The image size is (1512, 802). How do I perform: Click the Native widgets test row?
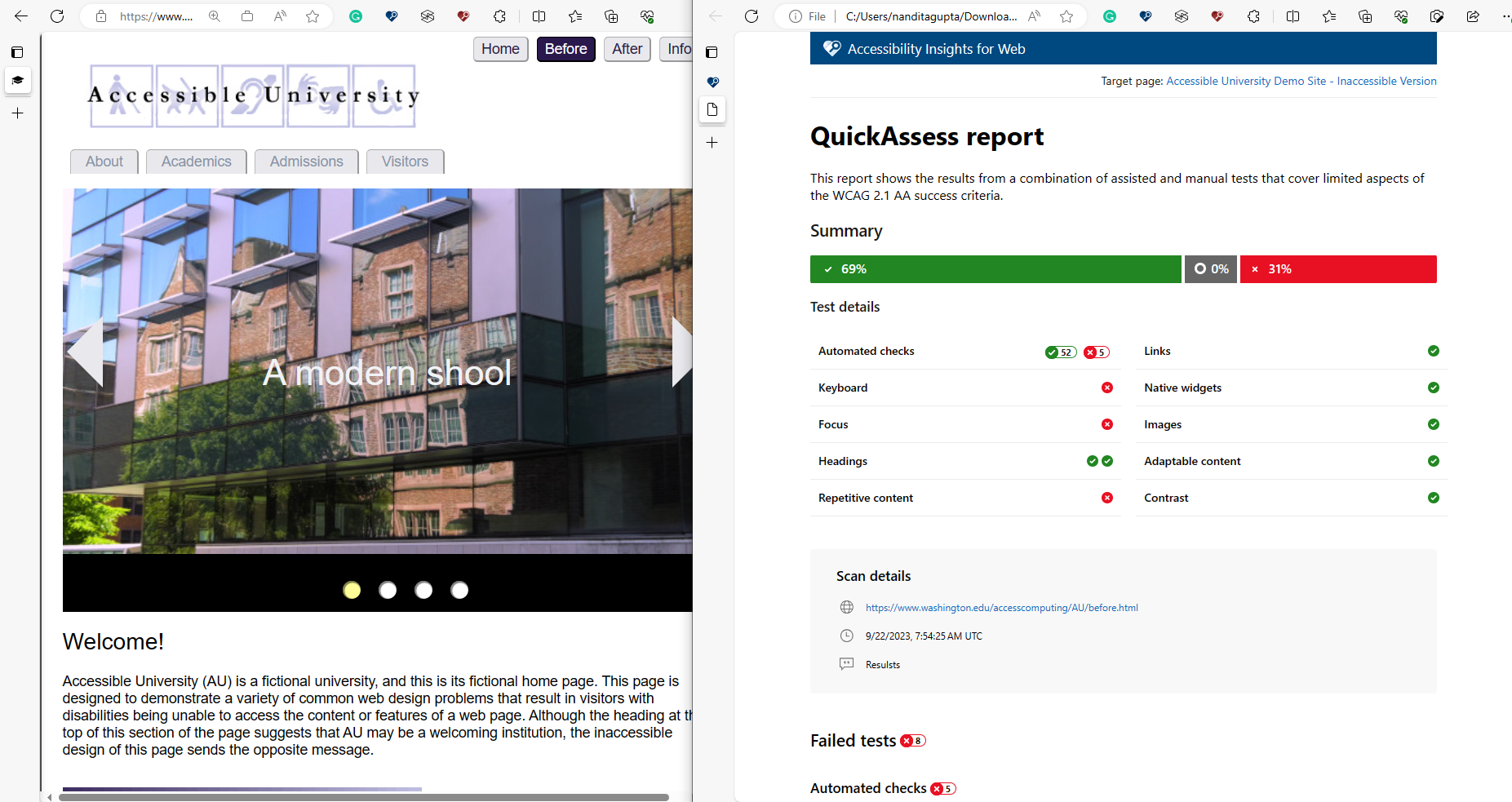click(x=1292, y=388)
